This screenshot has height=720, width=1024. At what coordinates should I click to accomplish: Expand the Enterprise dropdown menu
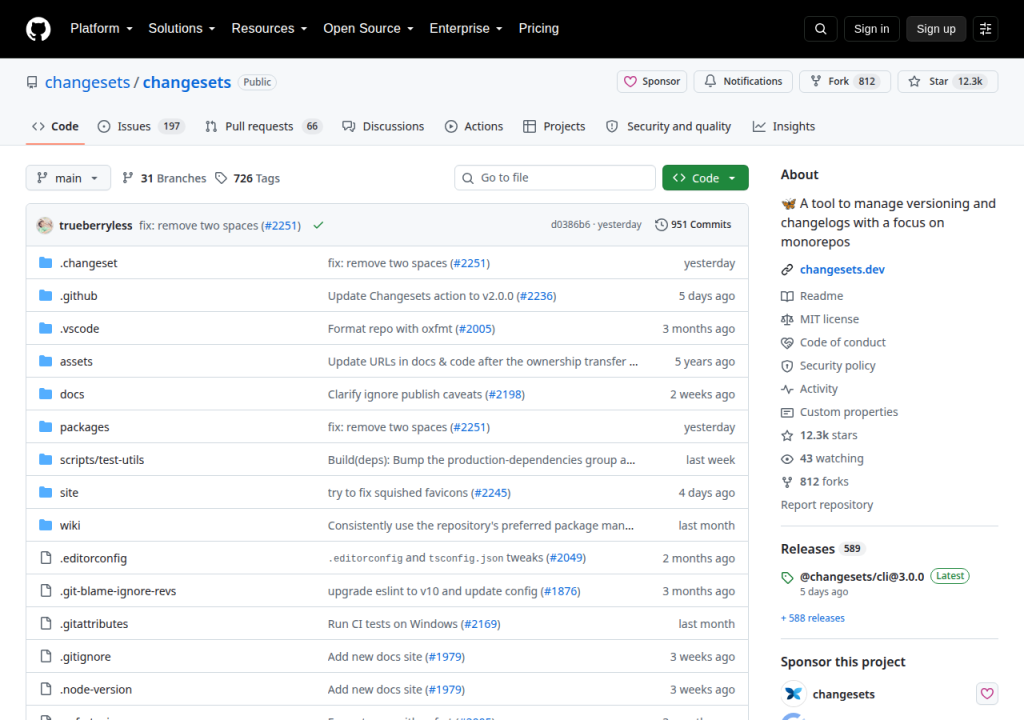click(466, 29)
